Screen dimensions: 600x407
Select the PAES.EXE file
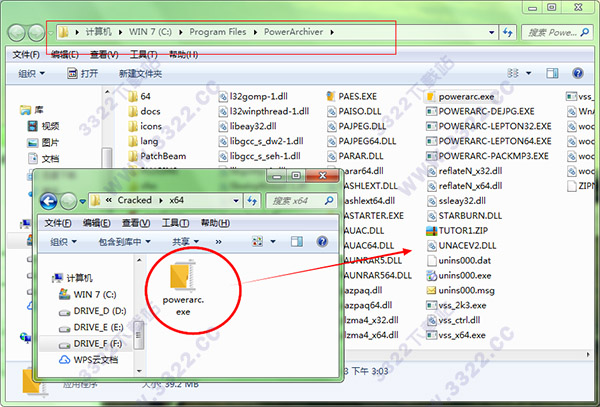[x=352, y=96]
